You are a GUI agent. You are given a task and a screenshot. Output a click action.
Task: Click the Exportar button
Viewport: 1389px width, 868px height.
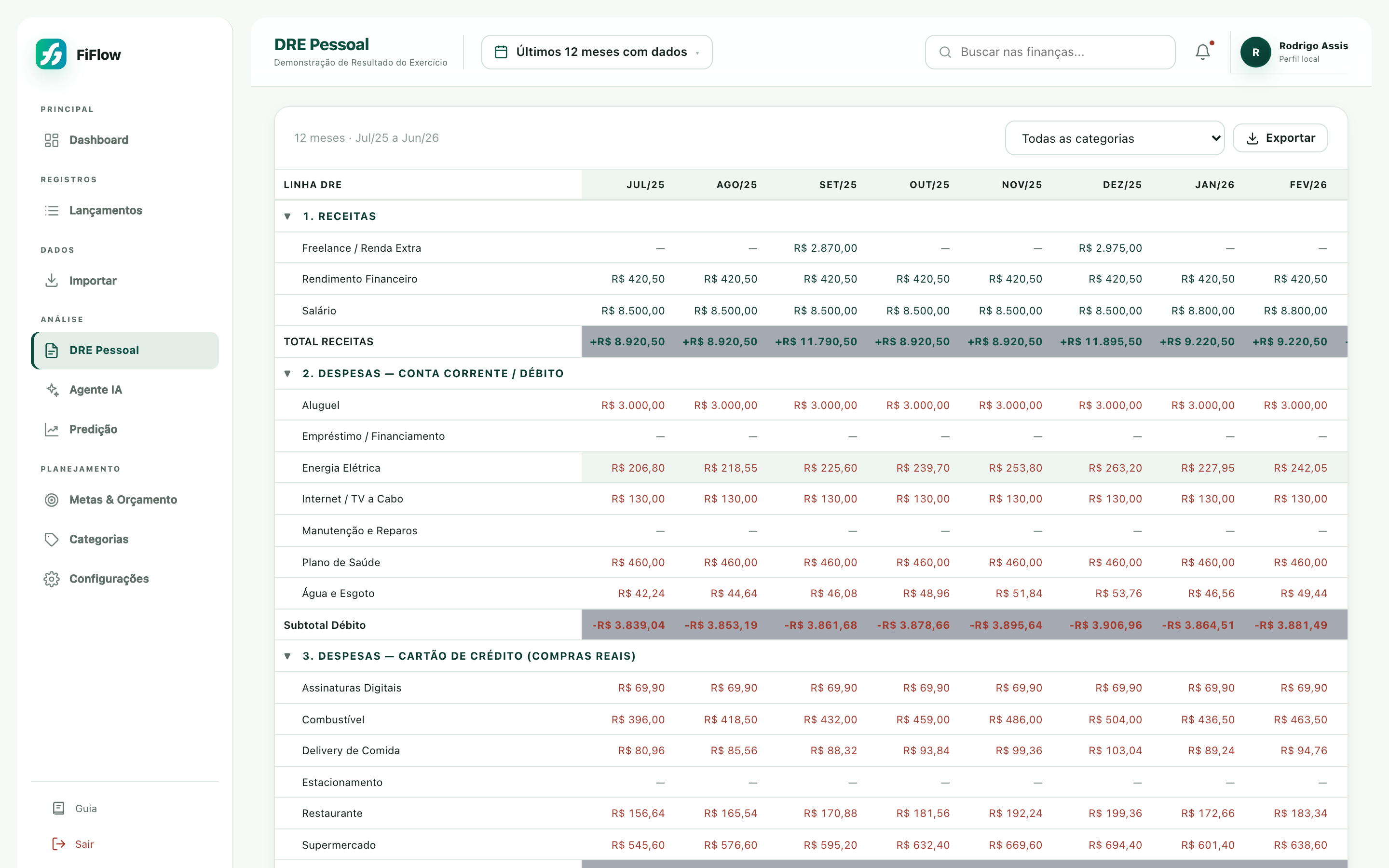[1280, 138]
